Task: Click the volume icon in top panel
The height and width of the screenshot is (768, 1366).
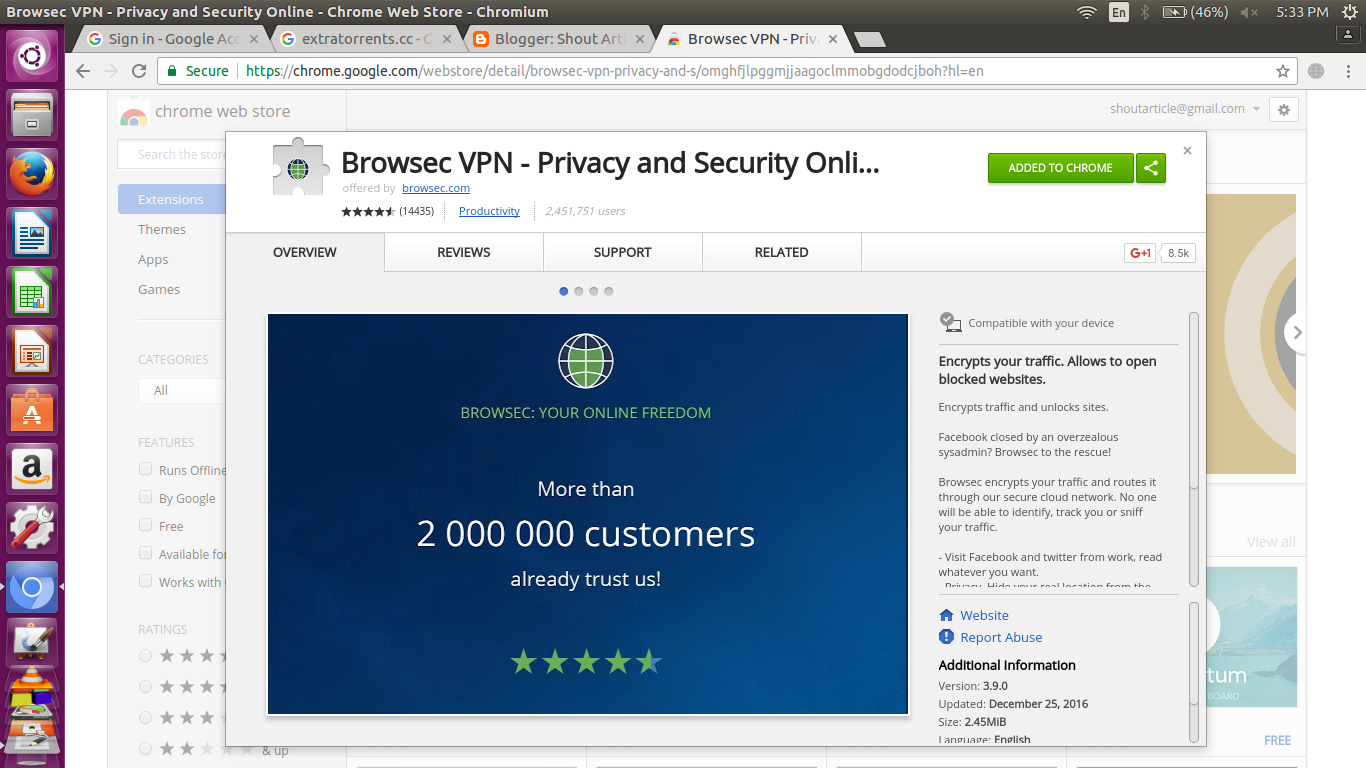Action: (x=1249, y=12)
